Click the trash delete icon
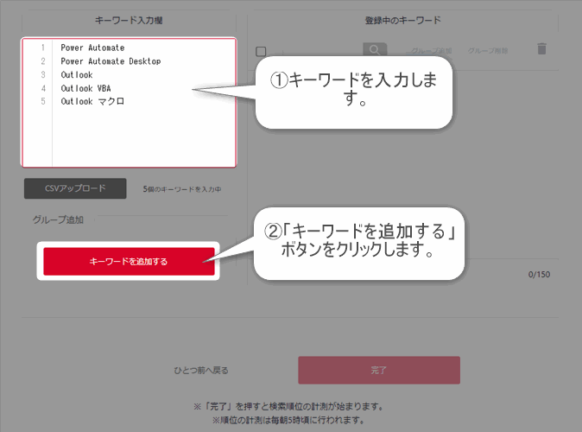This screenshot has width=582, height=432. point(542,49)
